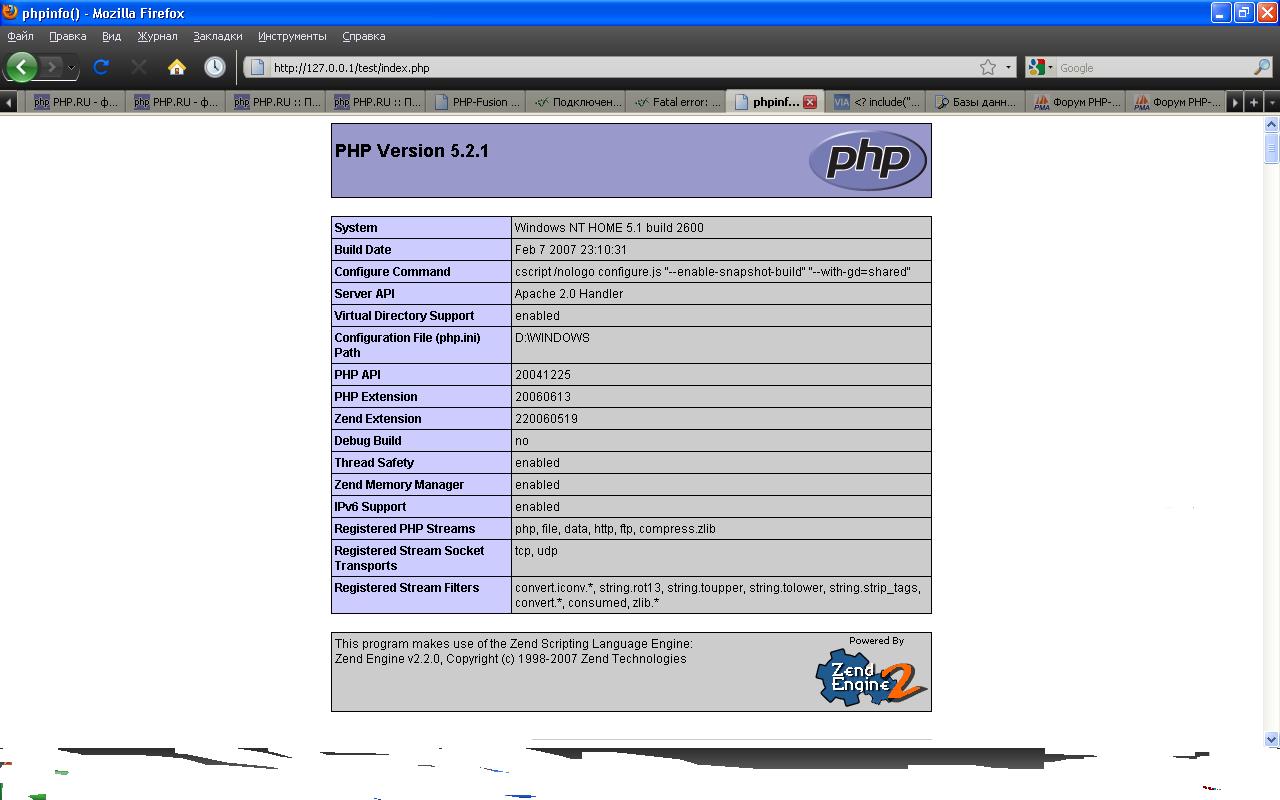
Task: Bookmark this page with the star icon
Action: [988, 67]
